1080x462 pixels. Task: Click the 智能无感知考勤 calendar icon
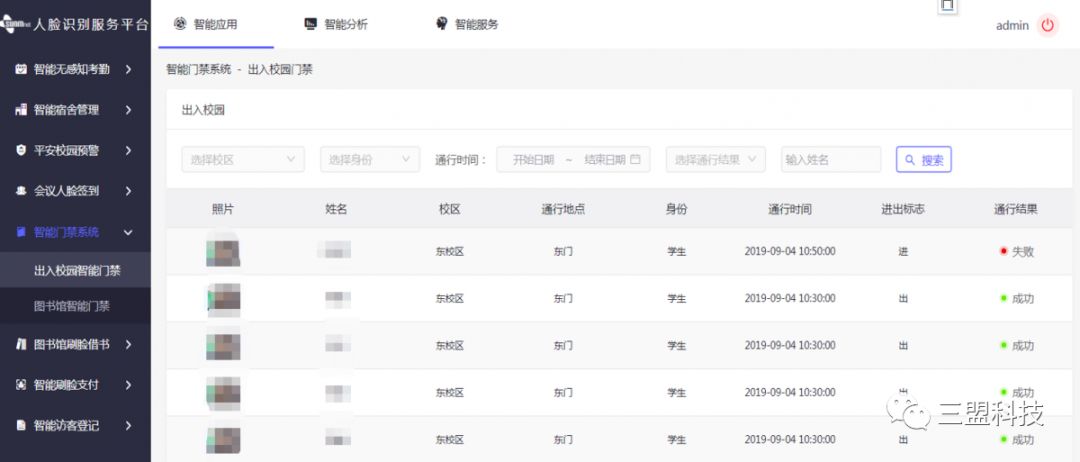21,69
